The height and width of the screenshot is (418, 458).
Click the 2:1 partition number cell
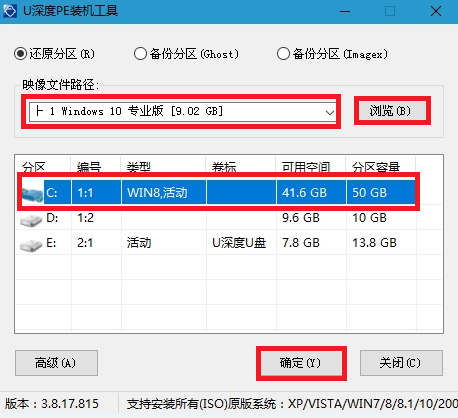click(x=85, y=243)
